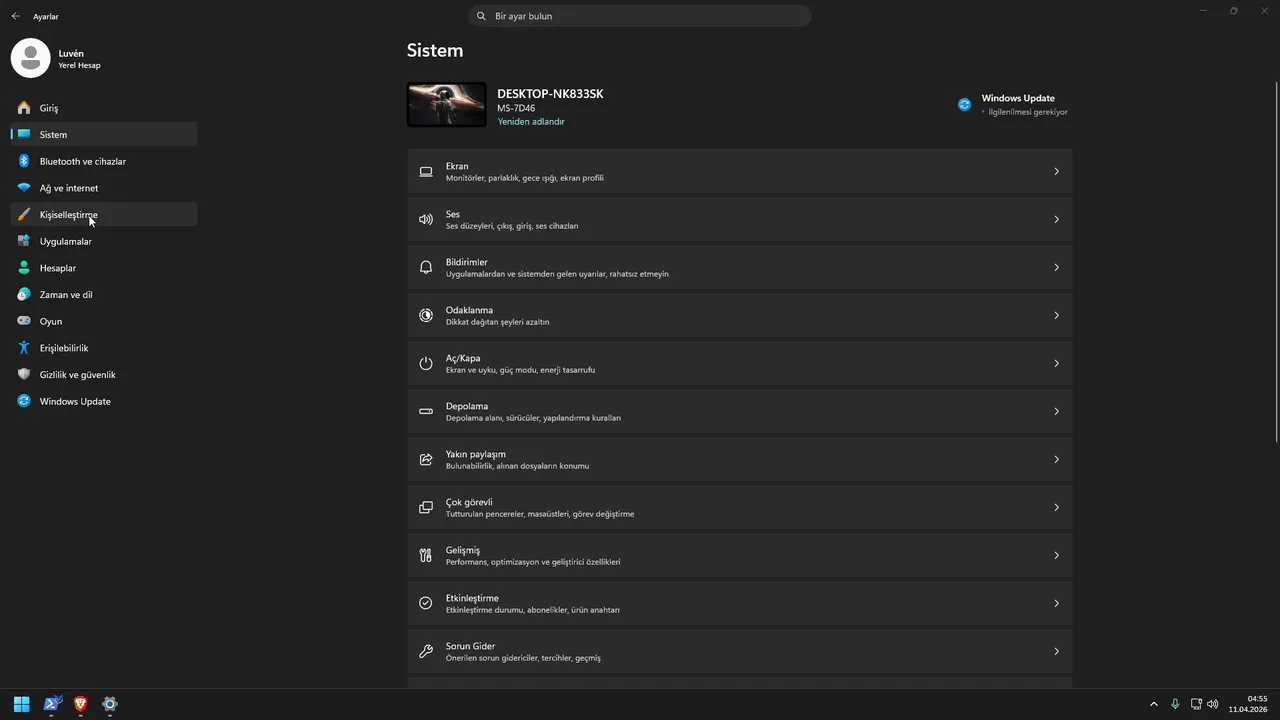Image resolution: width=1280 pixels, height=720 pixels.
Task: Open the Brave browser taskbar icon
Action: pyautogui.click(x=81, y=704)
